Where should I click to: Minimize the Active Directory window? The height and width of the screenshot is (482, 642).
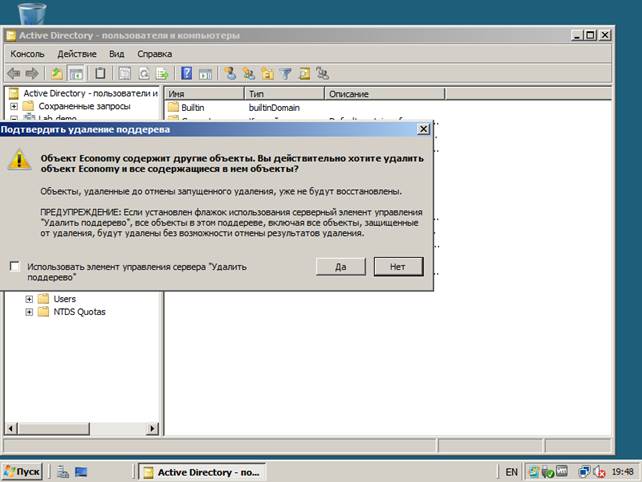tap(577, 35)
